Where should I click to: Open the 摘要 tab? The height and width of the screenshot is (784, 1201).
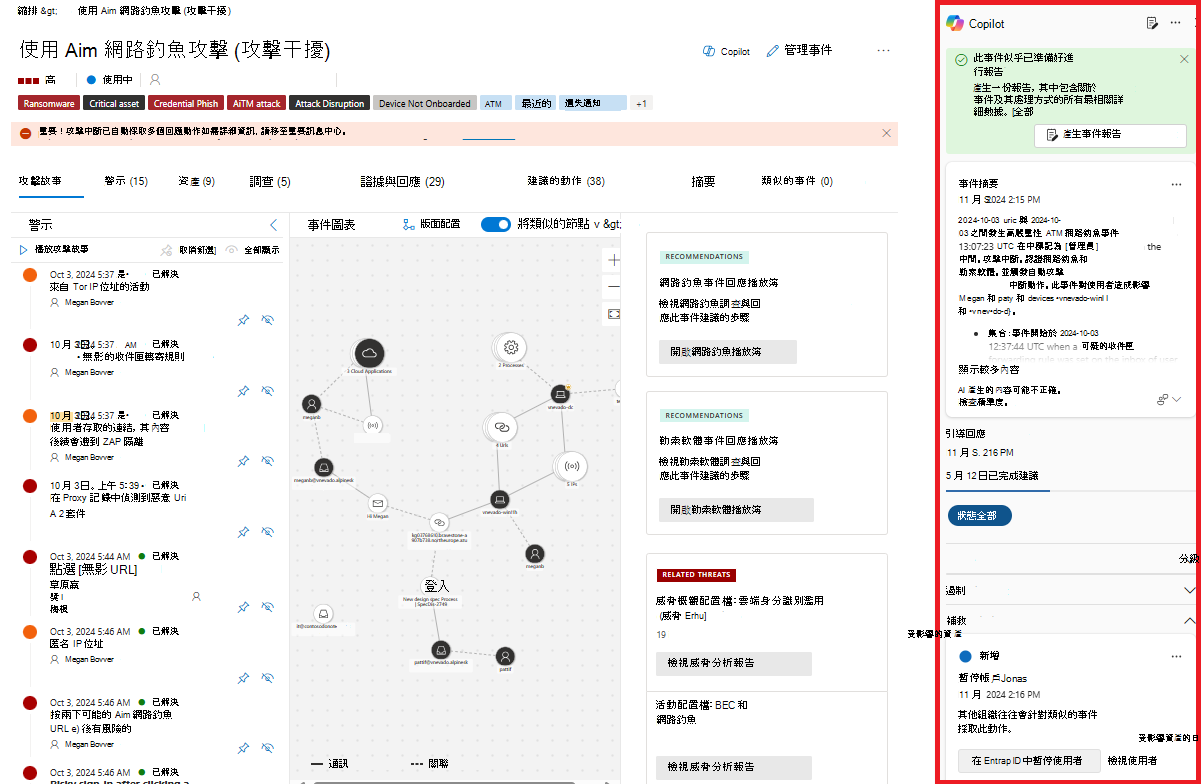703,181
